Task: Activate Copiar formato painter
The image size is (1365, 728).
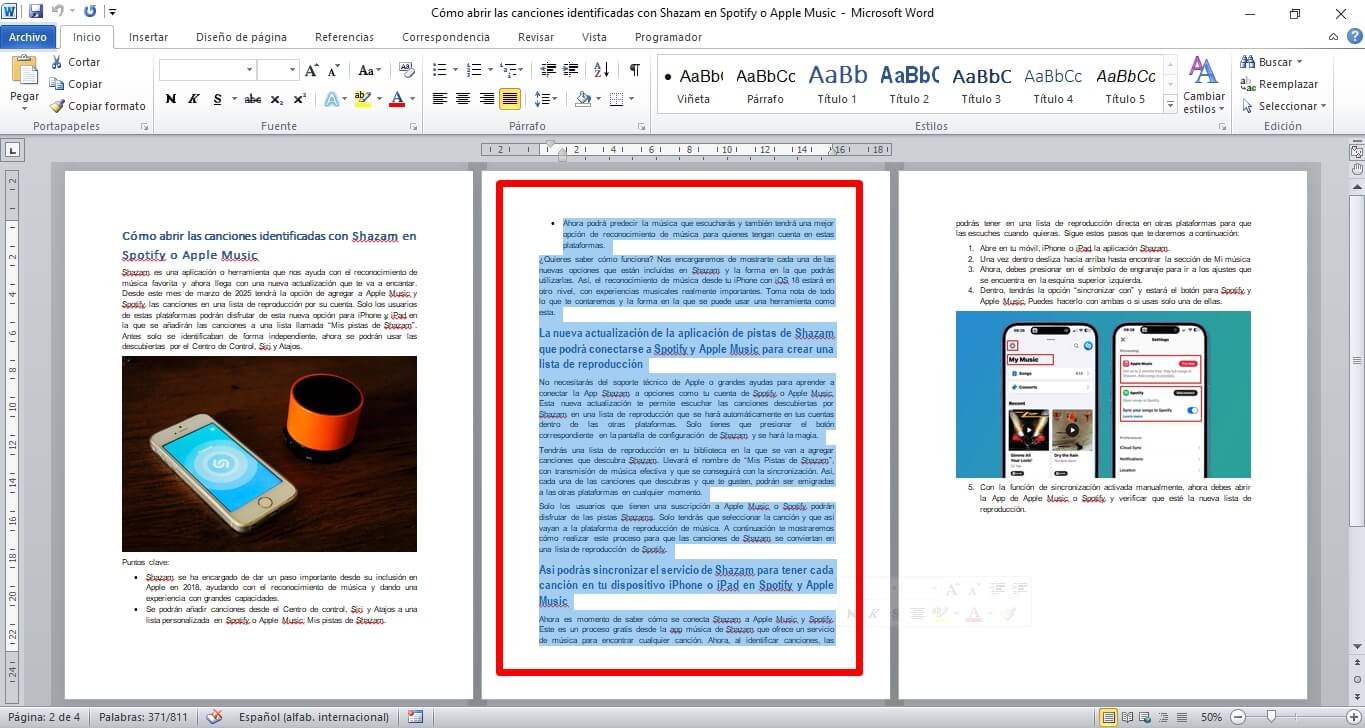Action: point(98,106)
